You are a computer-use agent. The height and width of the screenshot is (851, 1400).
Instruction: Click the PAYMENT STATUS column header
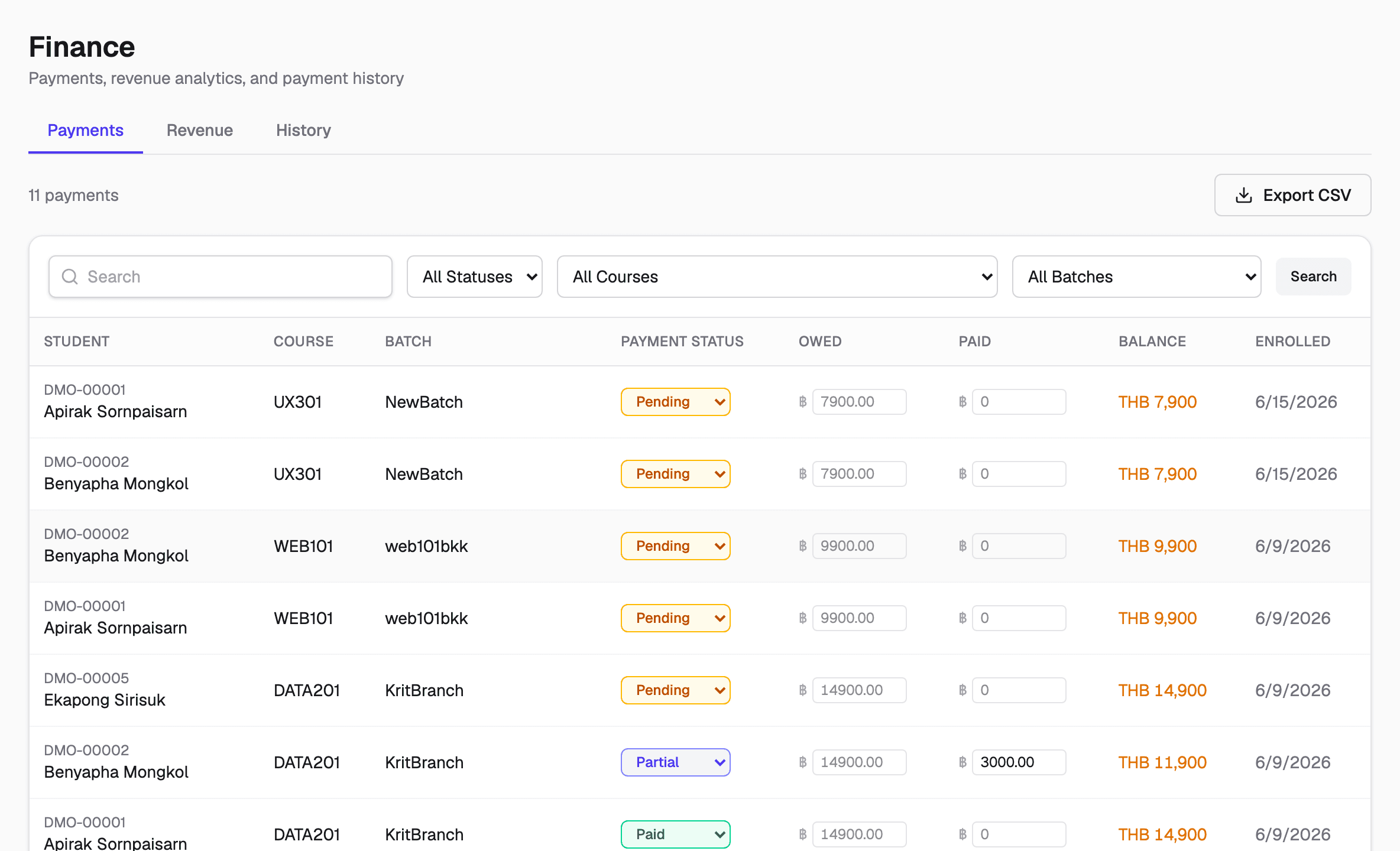point(682,342)
